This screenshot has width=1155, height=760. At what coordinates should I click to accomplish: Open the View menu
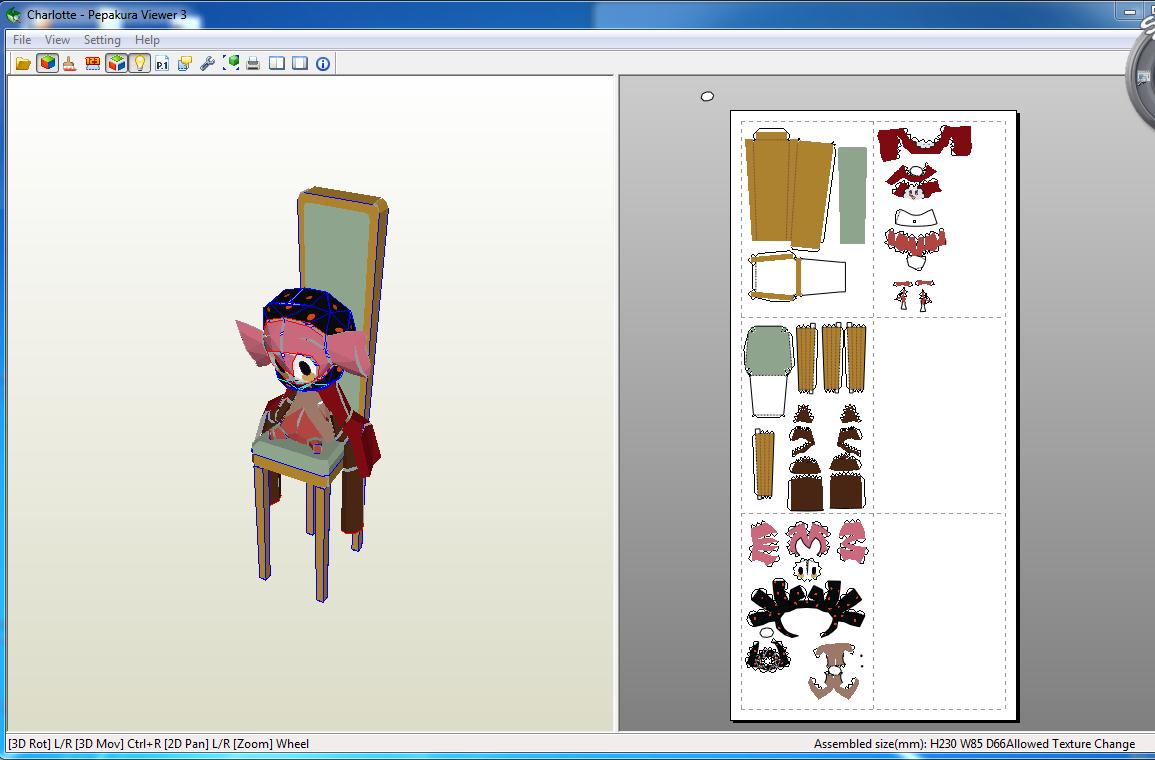click(57, 40)
